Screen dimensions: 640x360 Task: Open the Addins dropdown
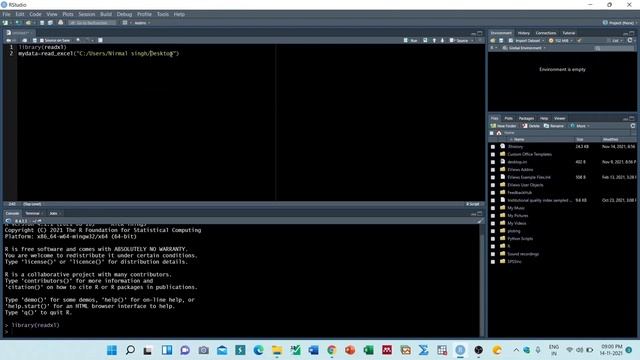point(142,23)
